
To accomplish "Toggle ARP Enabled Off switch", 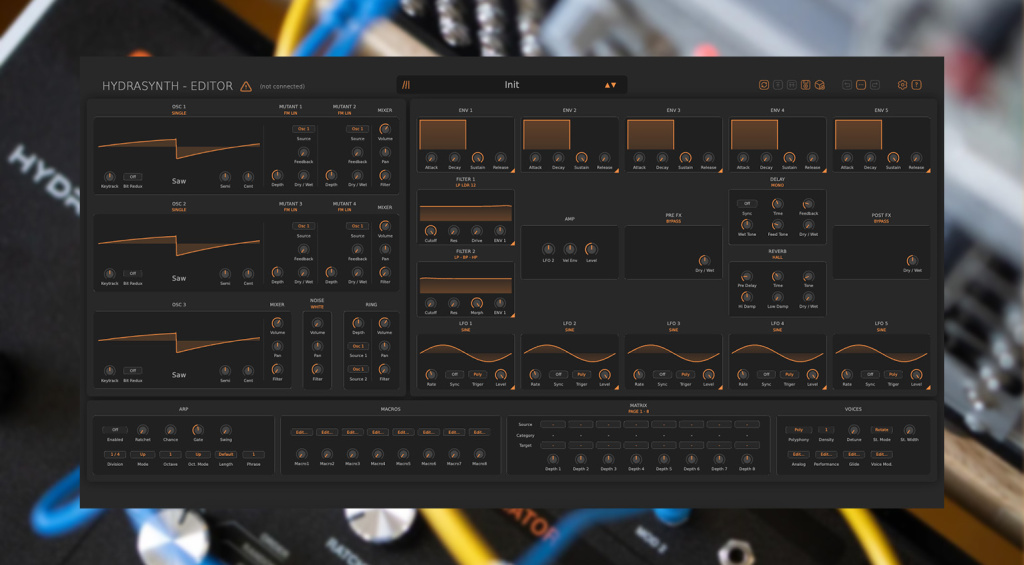I will 115,430.
